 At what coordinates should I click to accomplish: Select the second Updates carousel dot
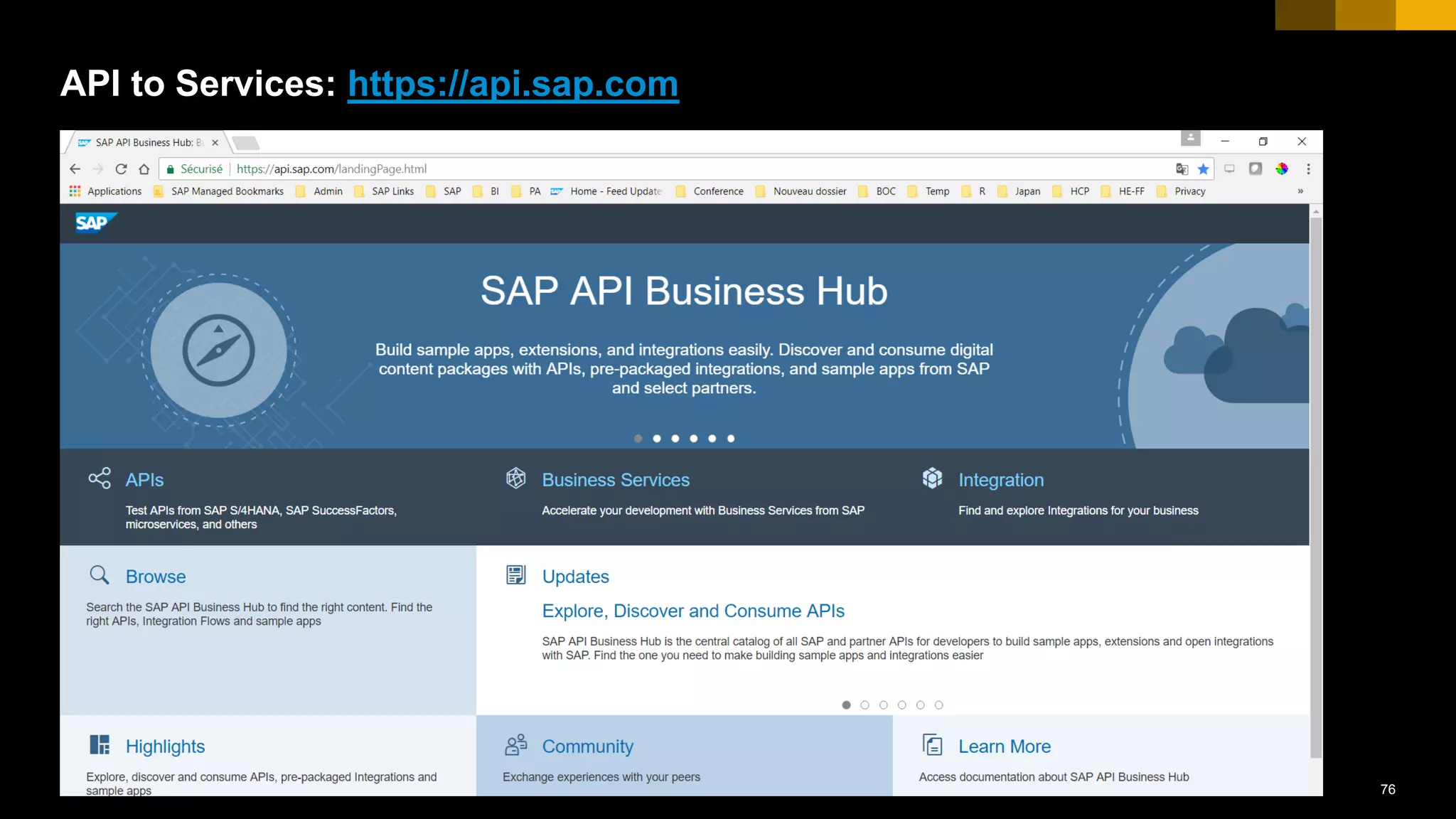click(x=864, y=705)
